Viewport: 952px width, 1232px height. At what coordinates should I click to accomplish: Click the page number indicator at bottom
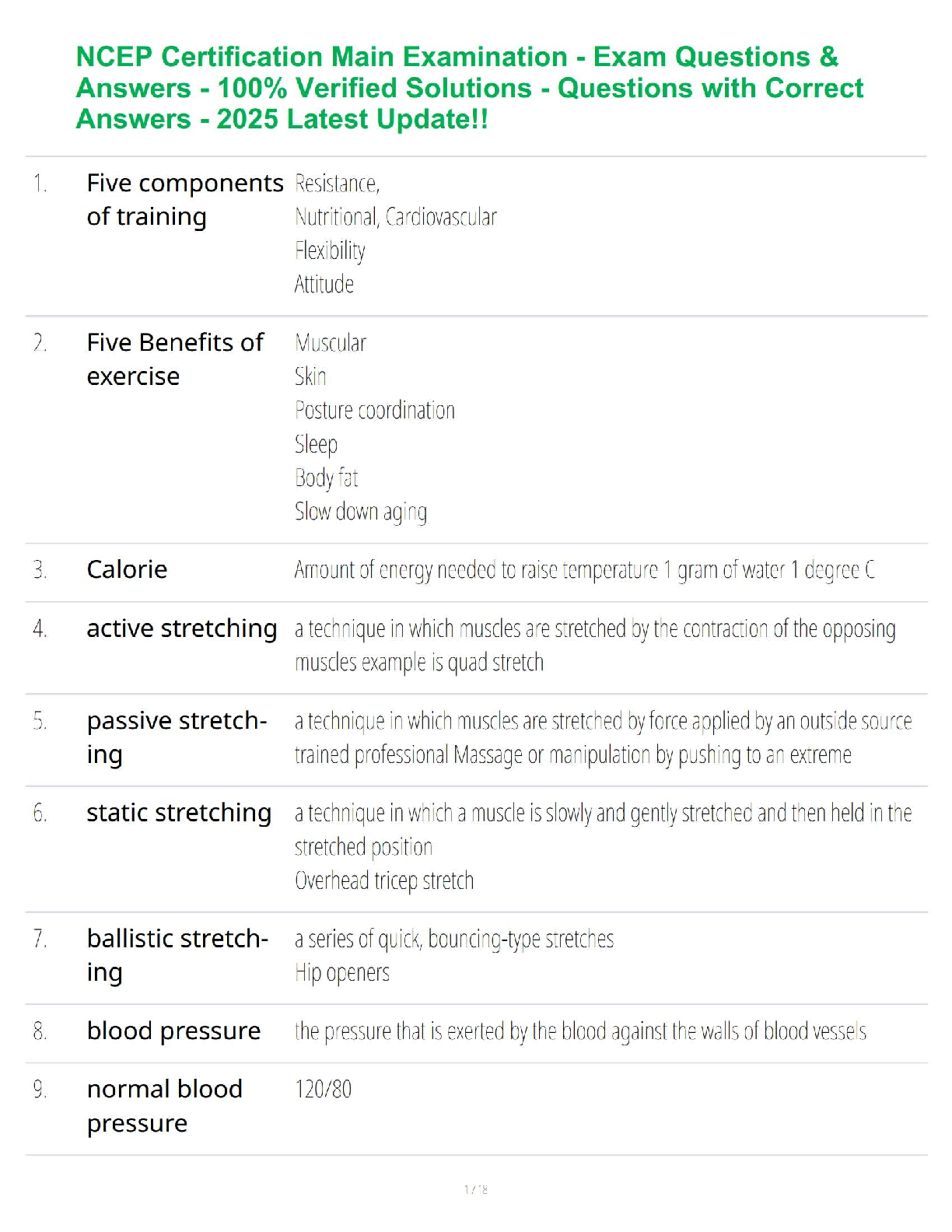475,1189
